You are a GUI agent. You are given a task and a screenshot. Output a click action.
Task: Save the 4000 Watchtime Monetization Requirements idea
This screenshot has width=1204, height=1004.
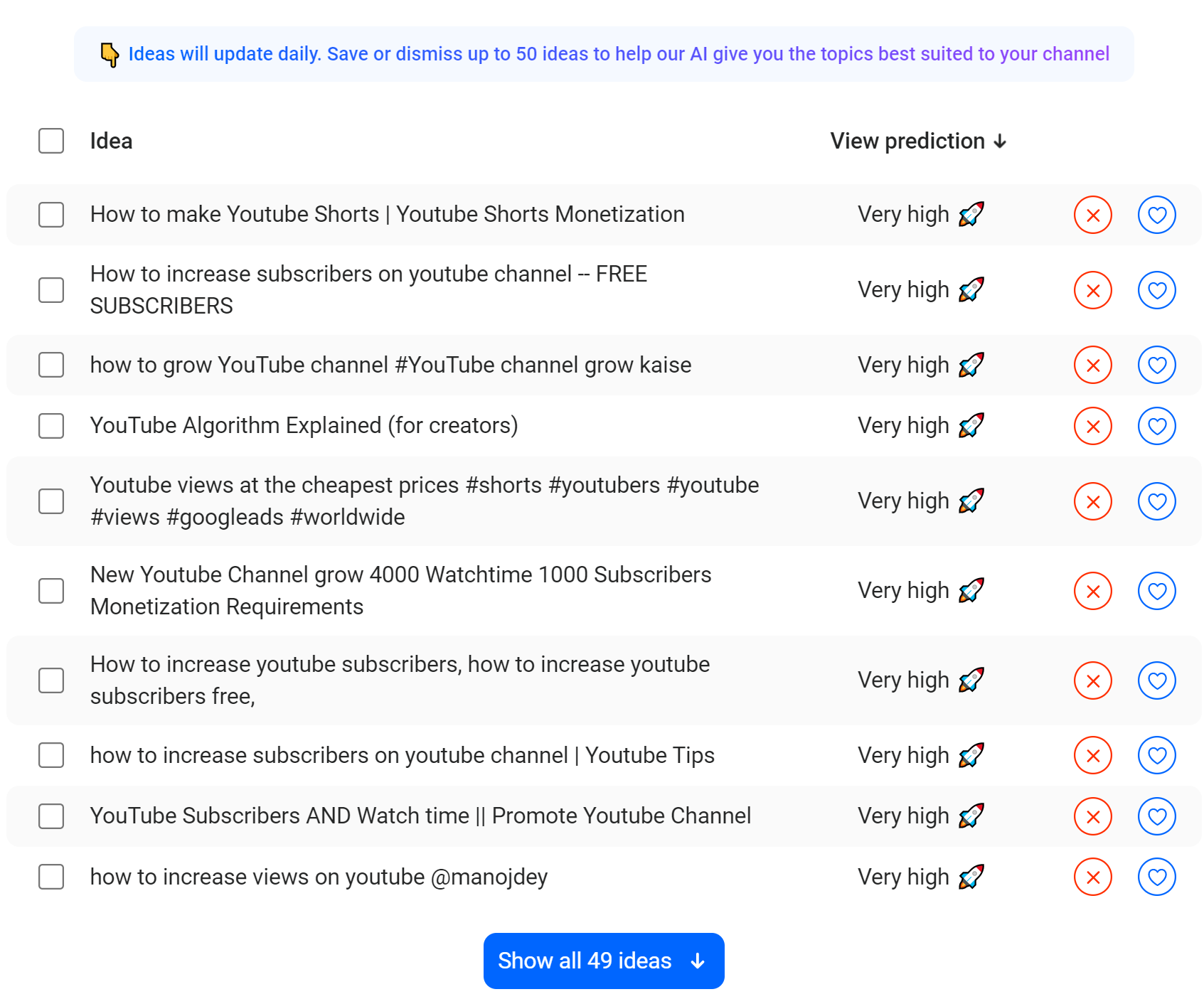tap(1156, 591)
